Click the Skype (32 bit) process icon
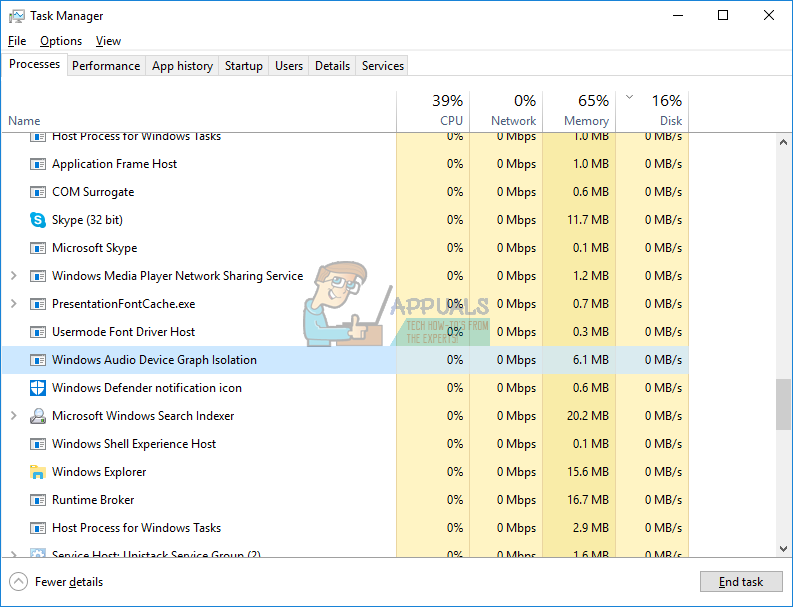The image size is (793, 607). tap(38, 220)
